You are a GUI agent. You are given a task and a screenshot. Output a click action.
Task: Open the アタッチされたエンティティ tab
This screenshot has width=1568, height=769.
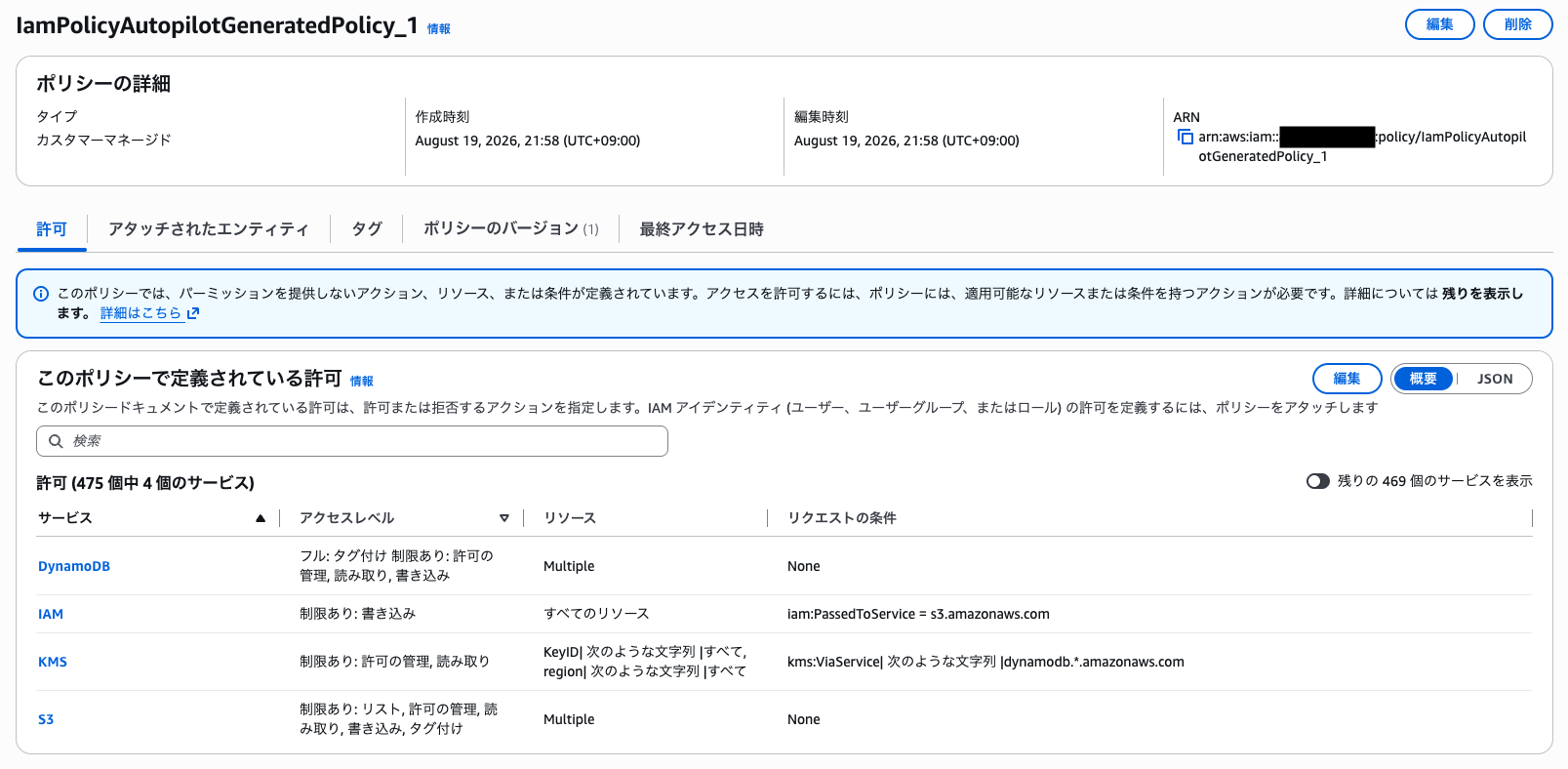coord(209,229)
